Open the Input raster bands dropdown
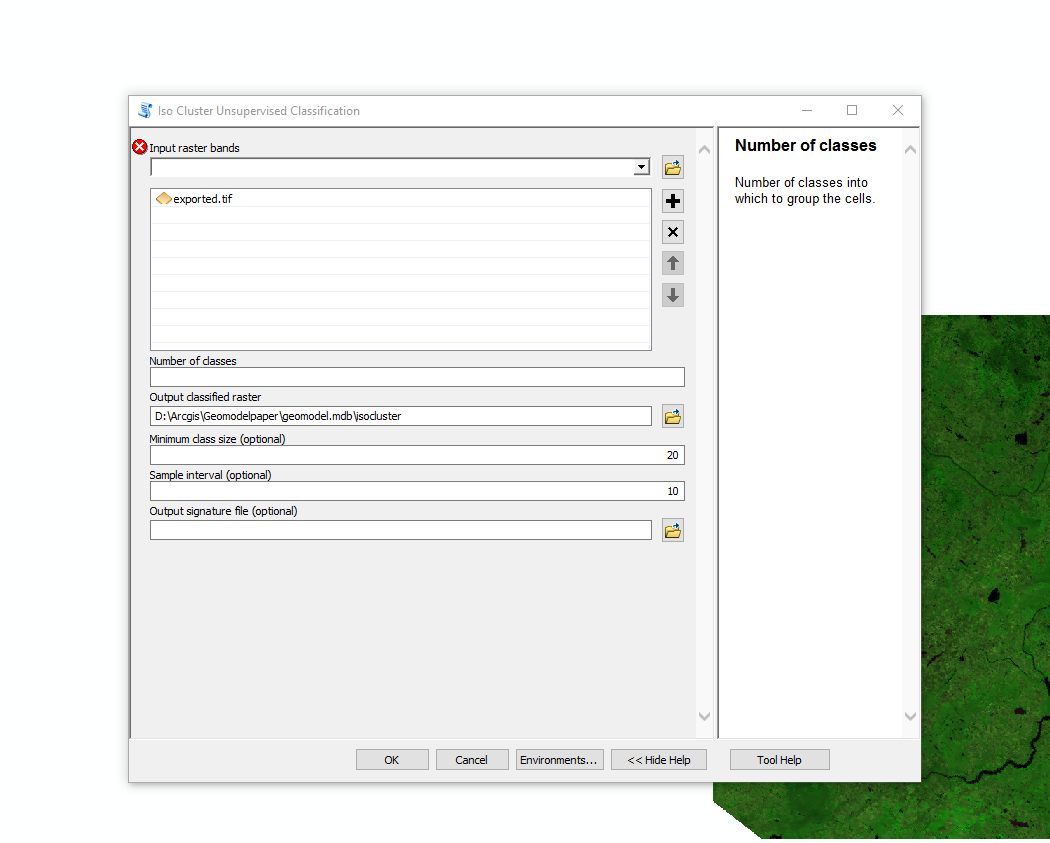Image resolution: width=1050 pixels, height=843 pixels. pyautogui.click(x=641, y=166)
